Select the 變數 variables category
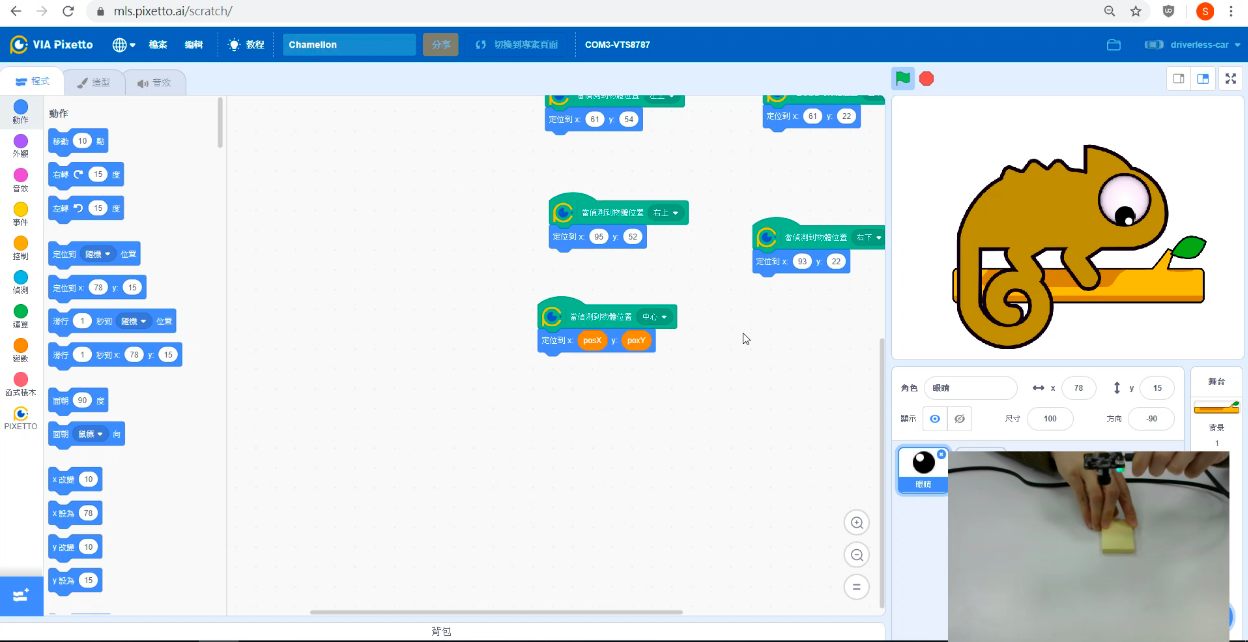The image size is (1248, 642). [20, 350]
